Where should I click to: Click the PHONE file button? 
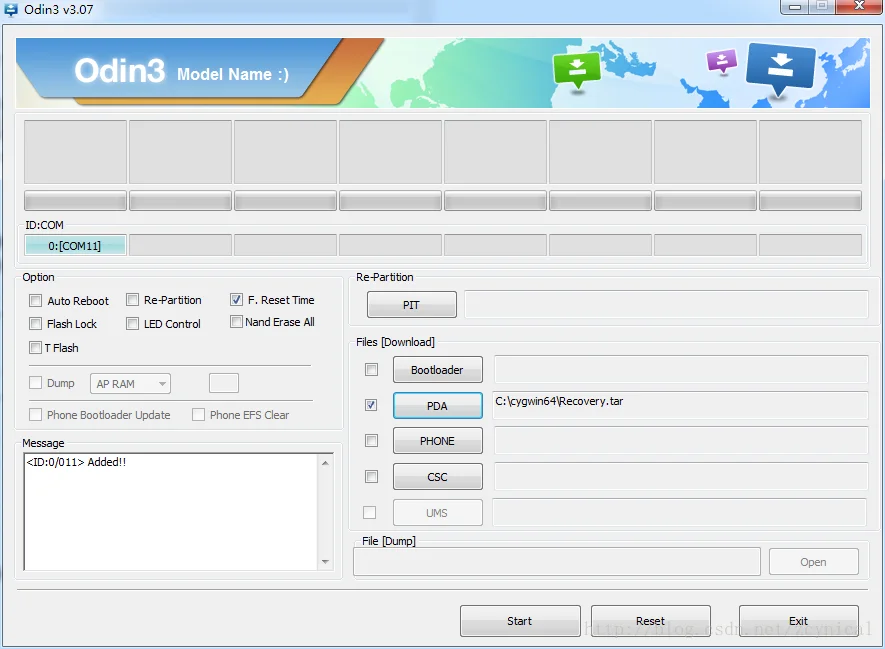[x=437, y=441]
